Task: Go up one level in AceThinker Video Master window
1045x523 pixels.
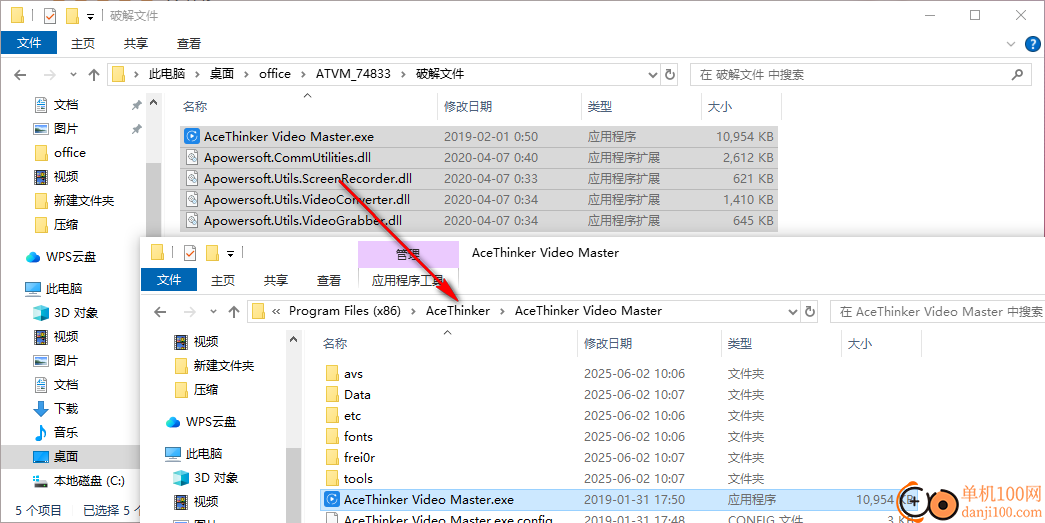Action: pyautogui.click(x=234, y=311)
